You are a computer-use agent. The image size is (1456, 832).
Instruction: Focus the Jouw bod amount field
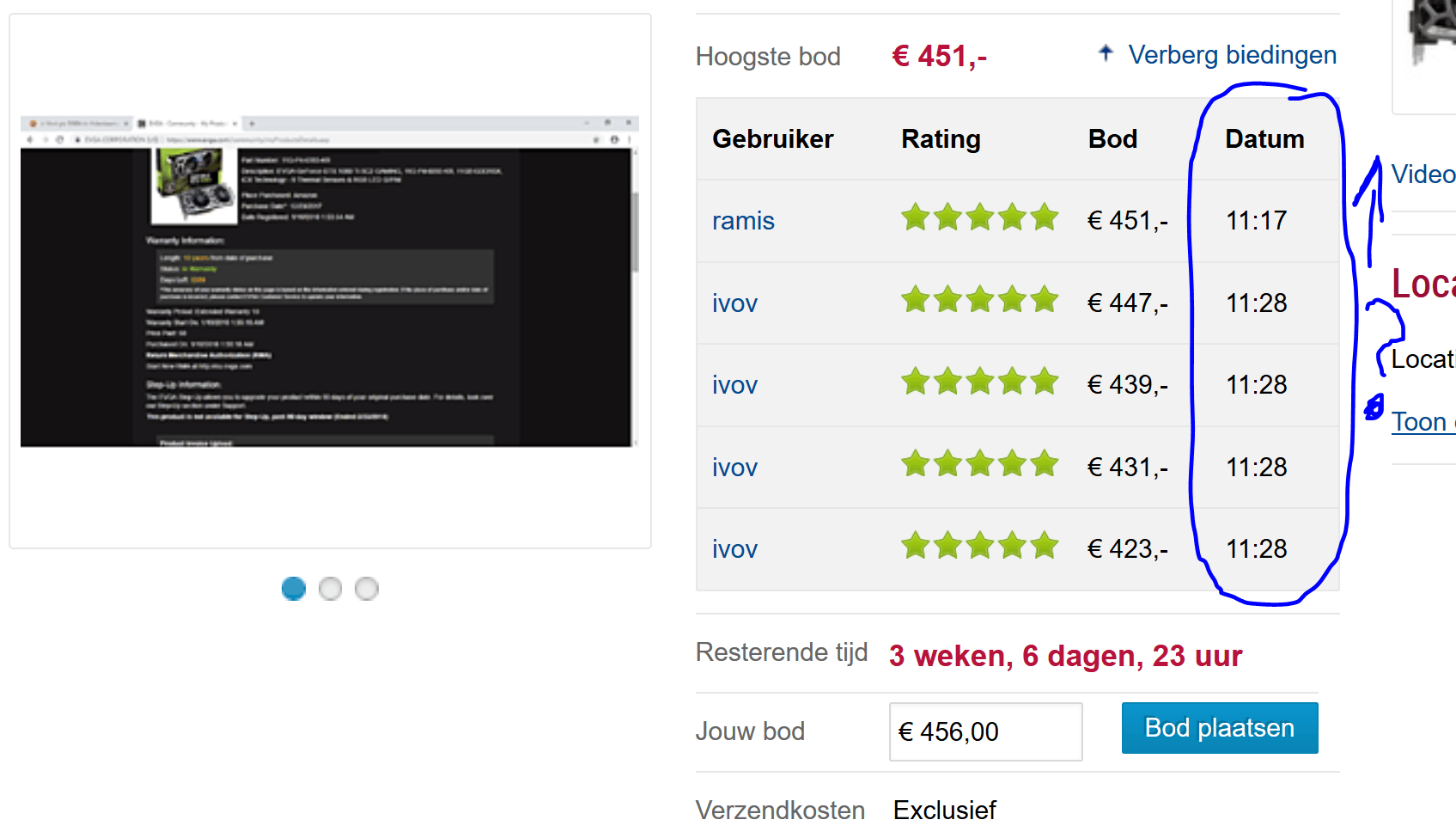(x=985, y=731)
